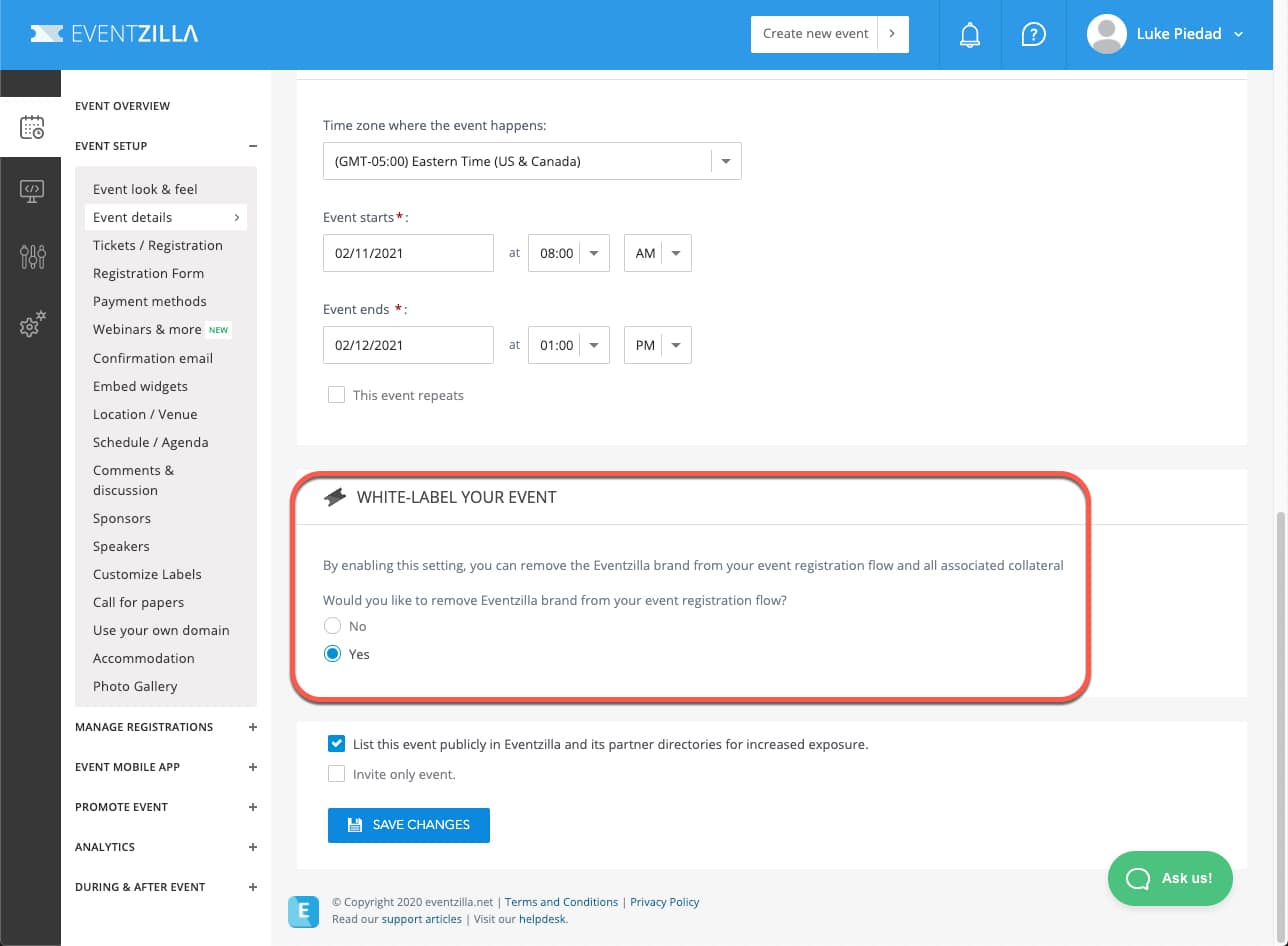The width and height of the screenshot is (1288, 946).
Task: Open Comments & discussion
Action: coord(133,480)
